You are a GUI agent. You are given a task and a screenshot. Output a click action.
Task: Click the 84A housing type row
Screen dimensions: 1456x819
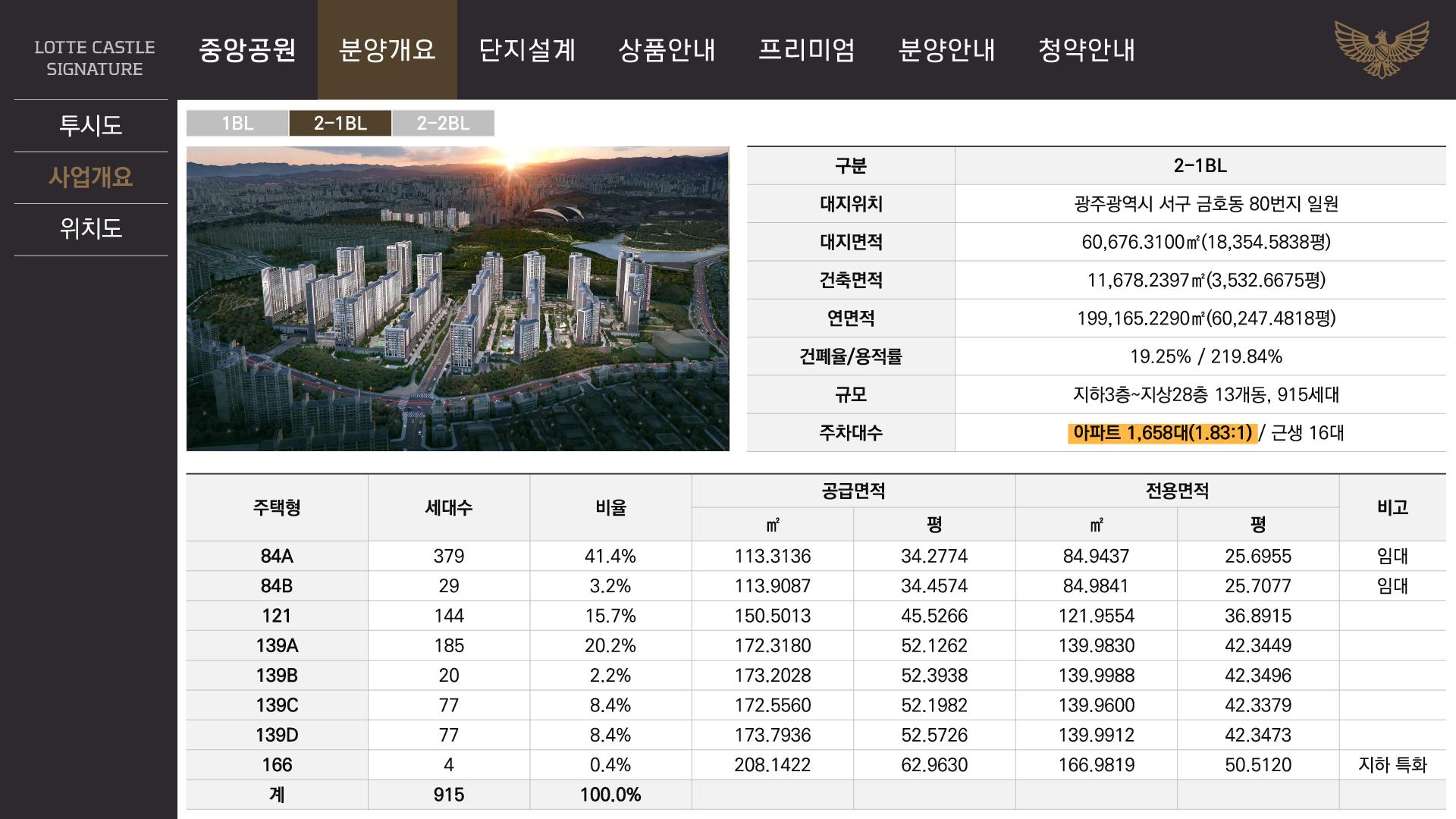pyautogui.click(x=277, y=556)
